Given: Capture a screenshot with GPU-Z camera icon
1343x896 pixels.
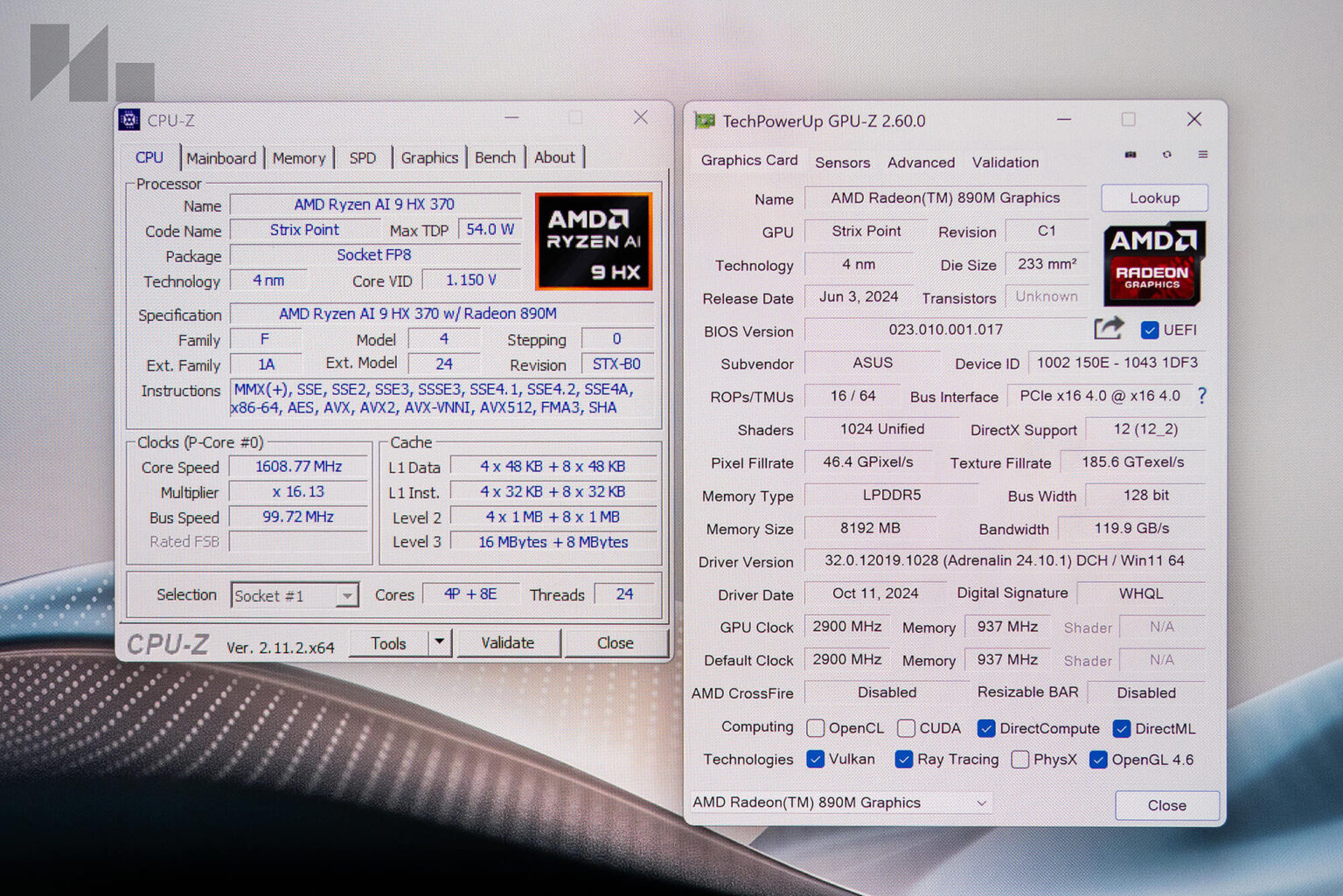Looking at the screenshot, I should tap(1130, 155).
